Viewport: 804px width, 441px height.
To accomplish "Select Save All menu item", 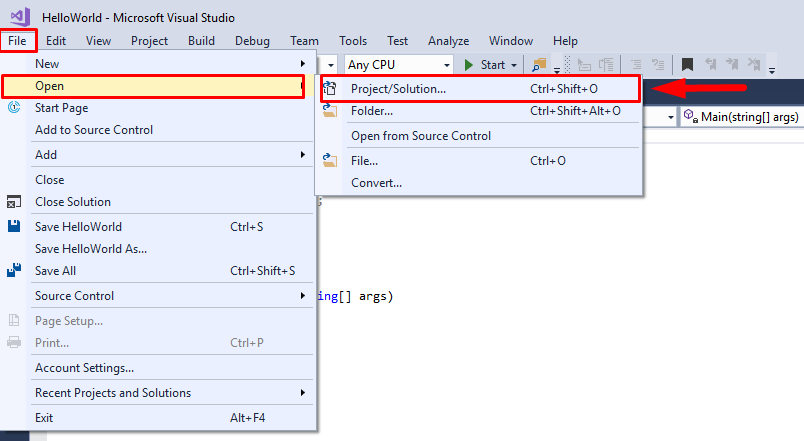I will (x=158, y=271).
